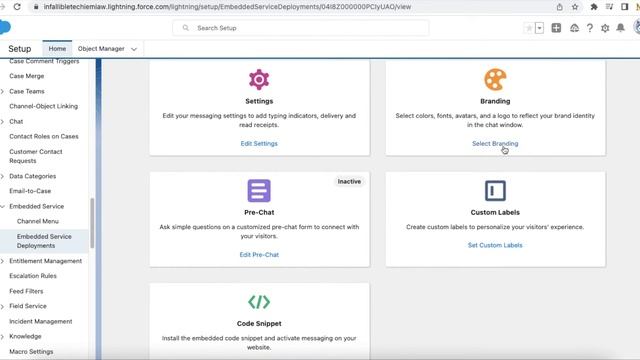640x360 pixels.
Task: Click the Code Snippet card heading
Action: [259, 324]
